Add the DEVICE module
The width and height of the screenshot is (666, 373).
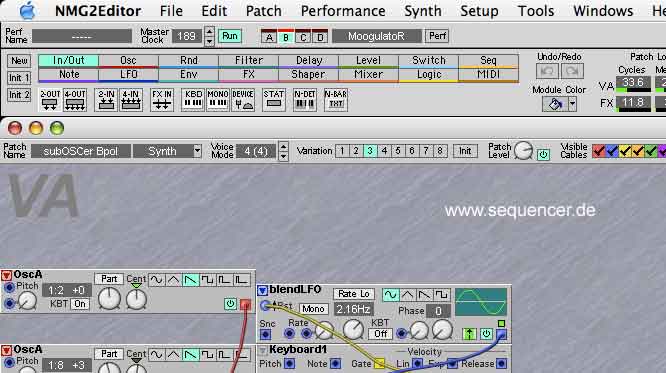[x=243, y=100]
